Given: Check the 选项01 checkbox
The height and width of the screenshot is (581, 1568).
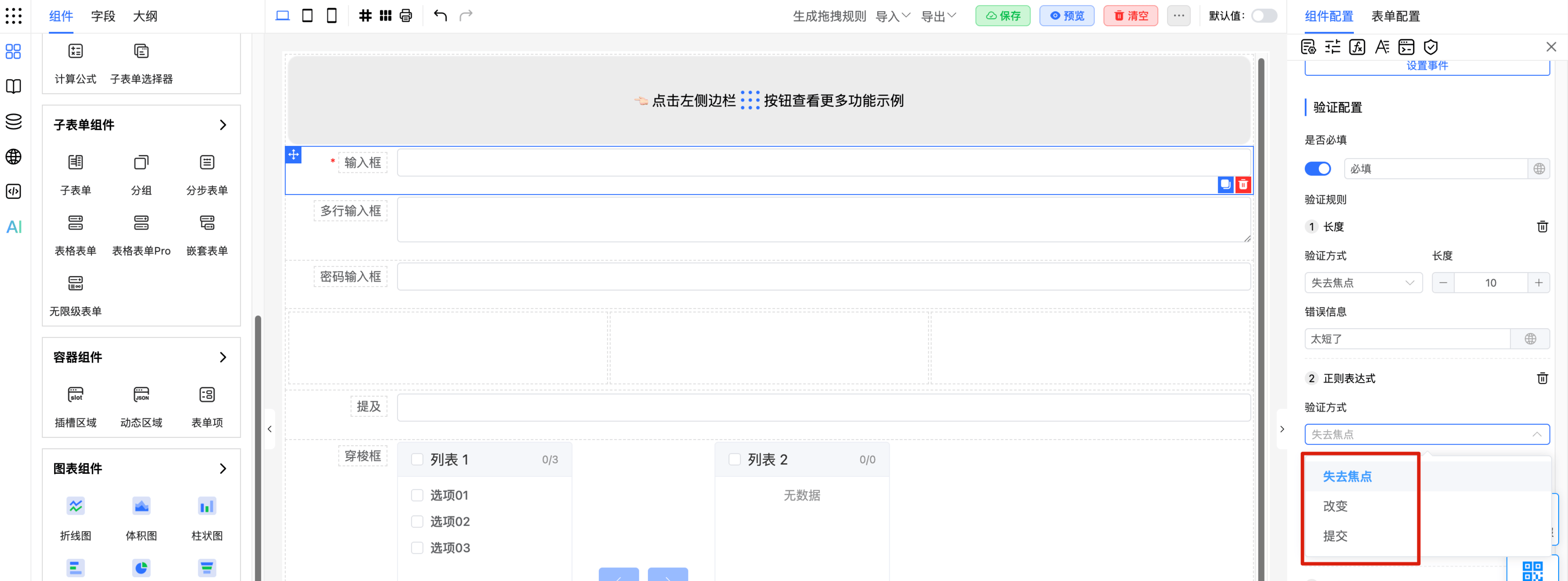Looking at the screenshot, I should pyautogui.click(x=417, y=495).
